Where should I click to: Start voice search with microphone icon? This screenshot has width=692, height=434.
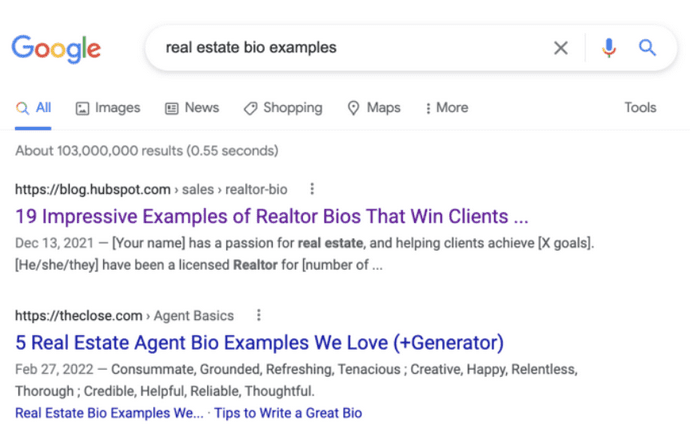point(608,48)
